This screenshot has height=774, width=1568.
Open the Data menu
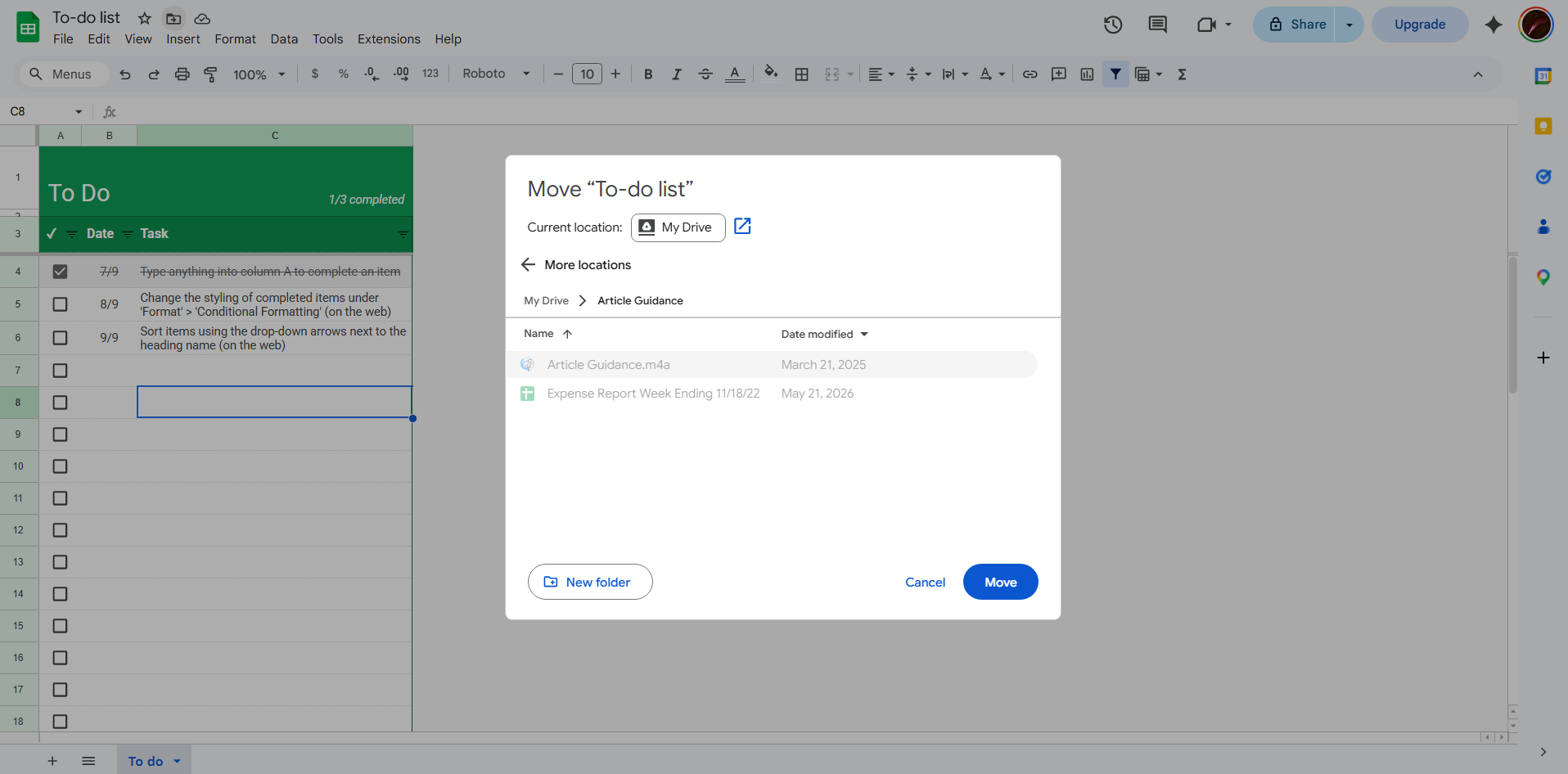point(284,38)
